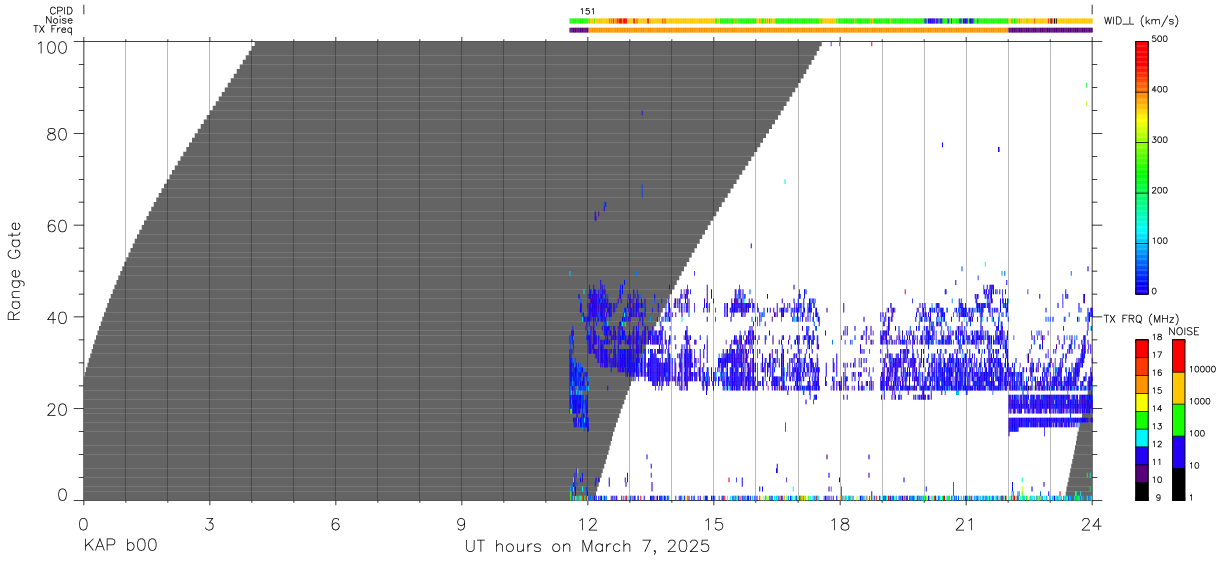Click the Noise row label at top left
This screenshot has height=567, width=1228.
(59, 20)
